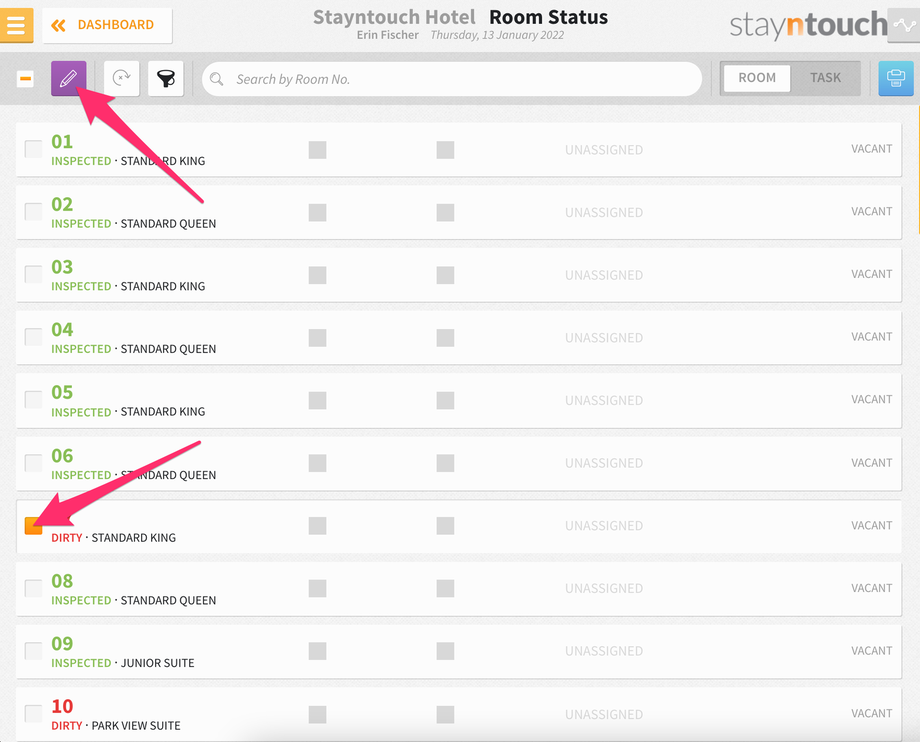Click the JUNIOR SUITE room type label

(x=157, y=663)
